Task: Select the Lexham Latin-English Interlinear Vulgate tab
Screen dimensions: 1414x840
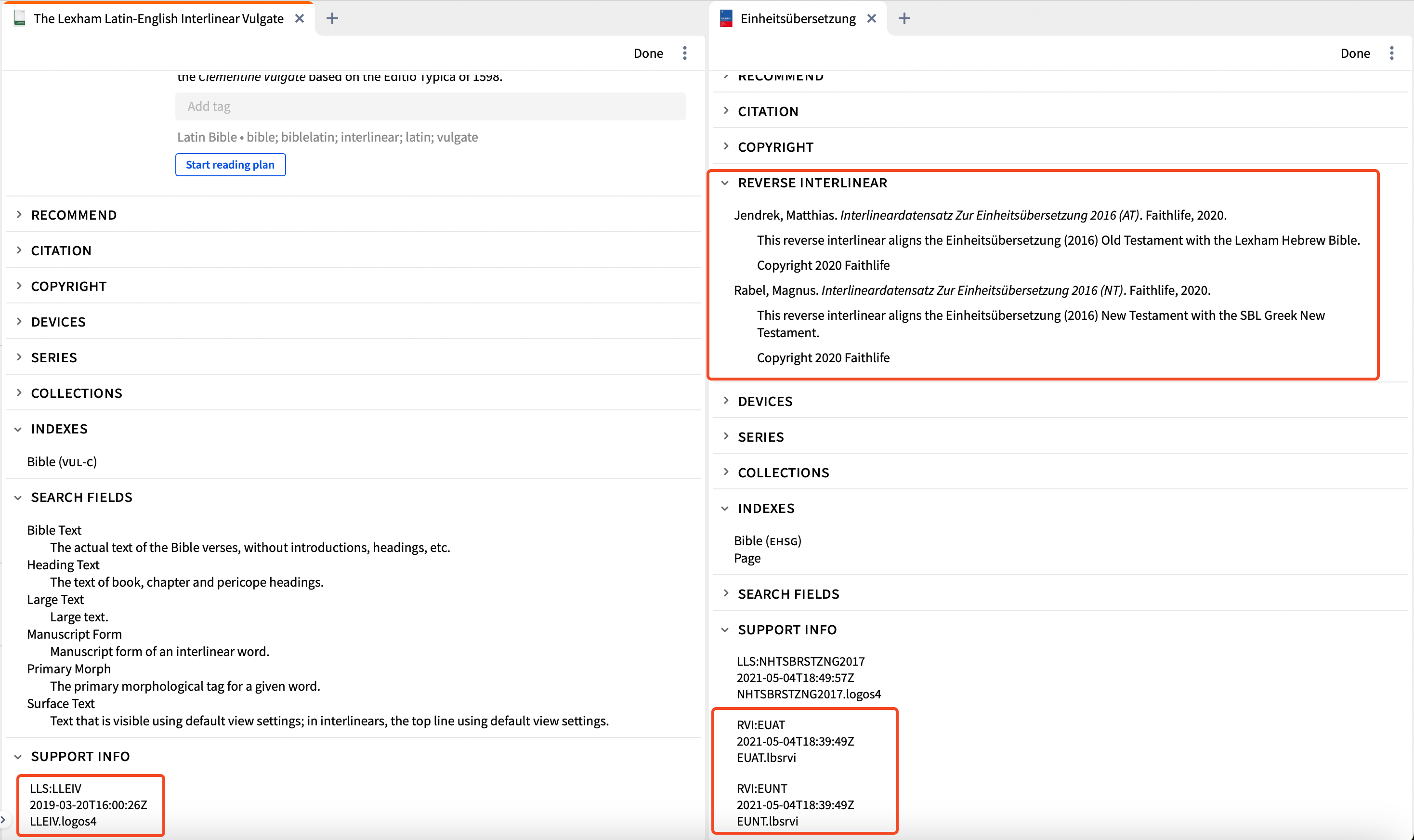Action: coord(158,19)
